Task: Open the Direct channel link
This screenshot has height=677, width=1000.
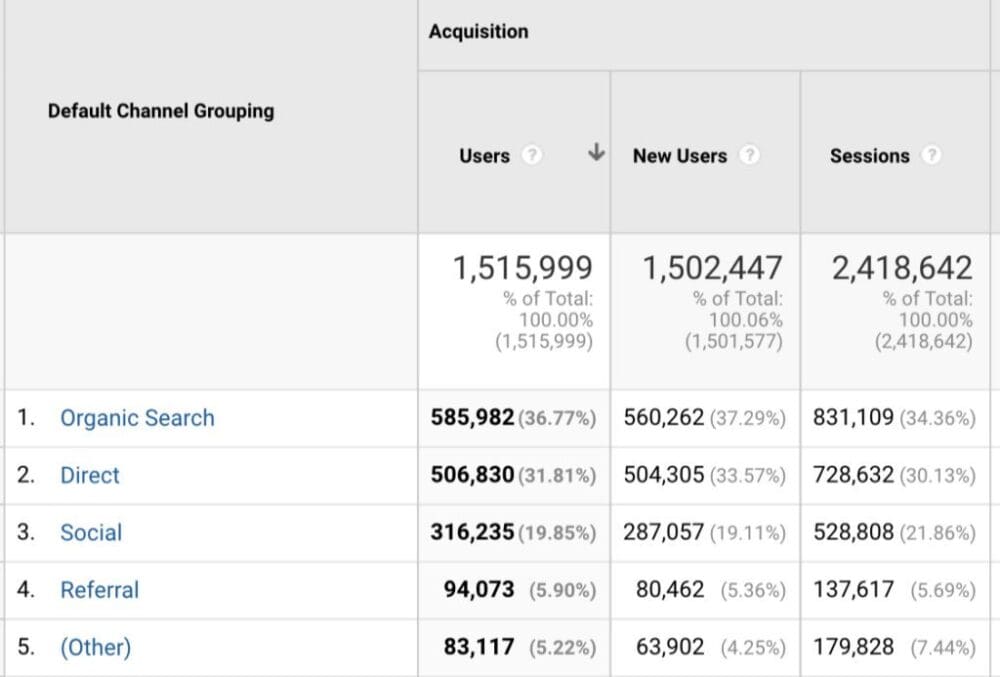Action: 90,476
